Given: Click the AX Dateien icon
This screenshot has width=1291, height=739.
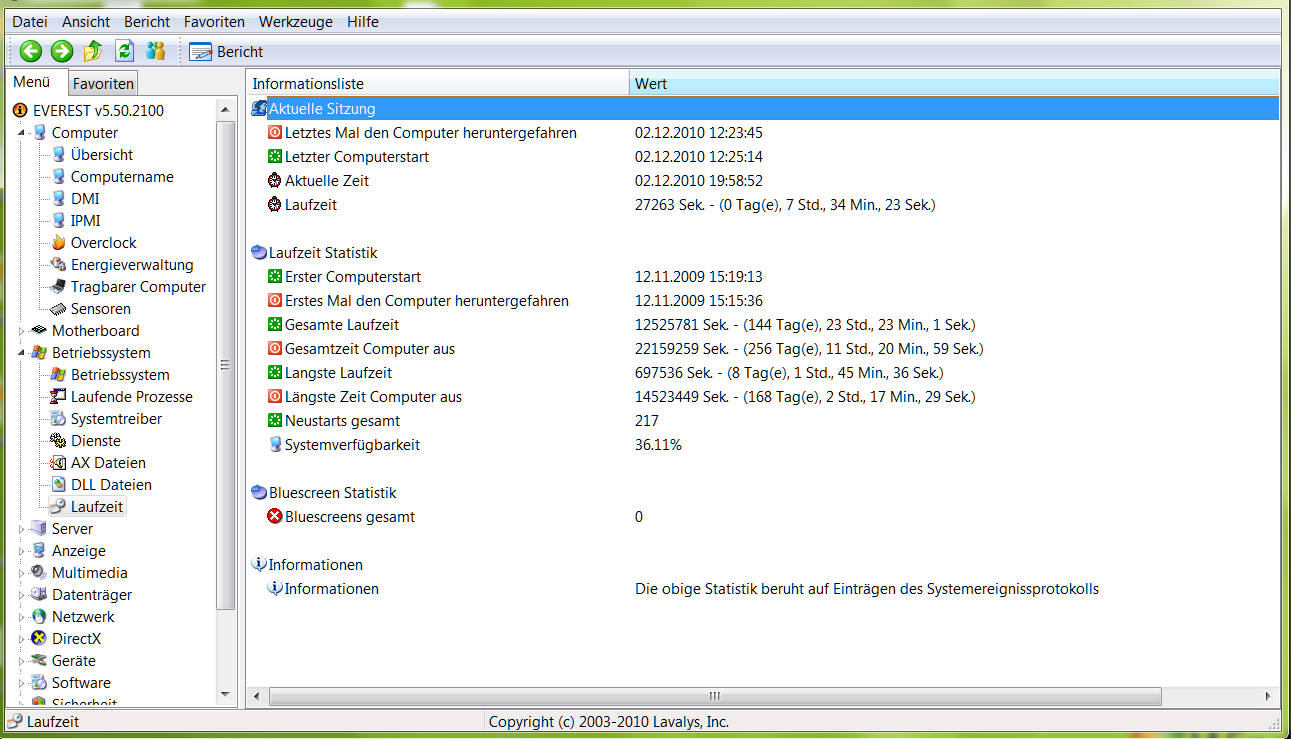Looking at the screenshot, I should point(59,463).
